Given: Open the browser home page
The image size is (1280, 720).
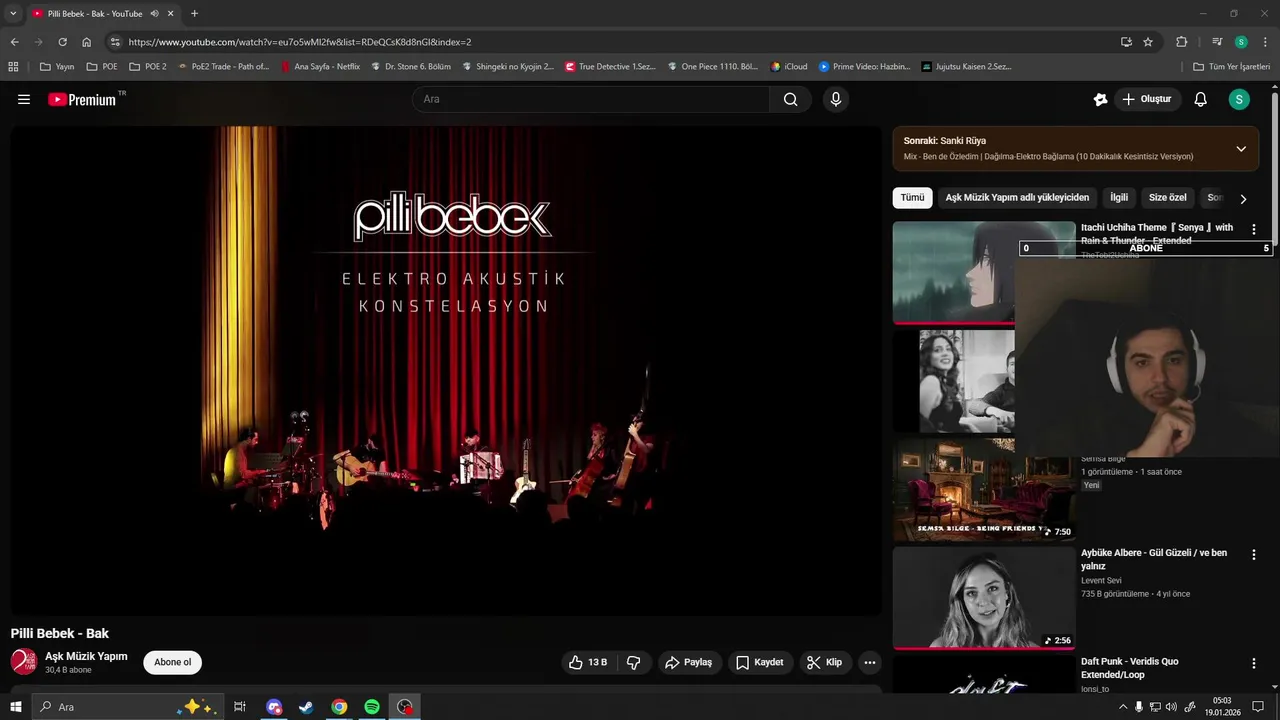Looking at the screenshot, I should [87, 42].
